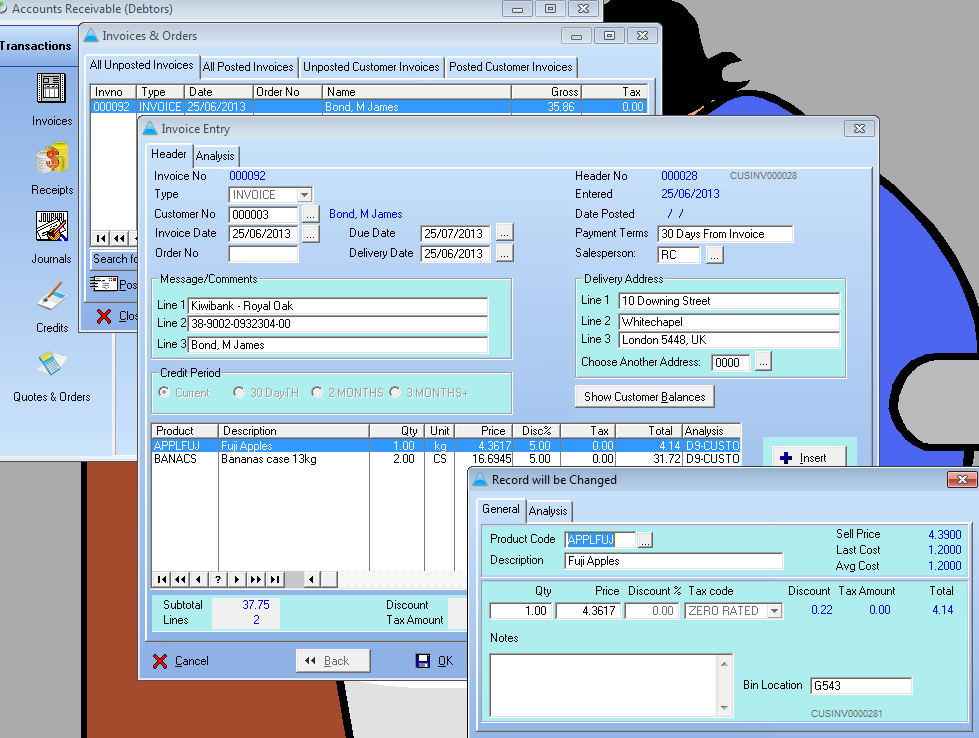Click the Insert line button
The width and height of the screenshot is (979, 738).
[809, 458]
